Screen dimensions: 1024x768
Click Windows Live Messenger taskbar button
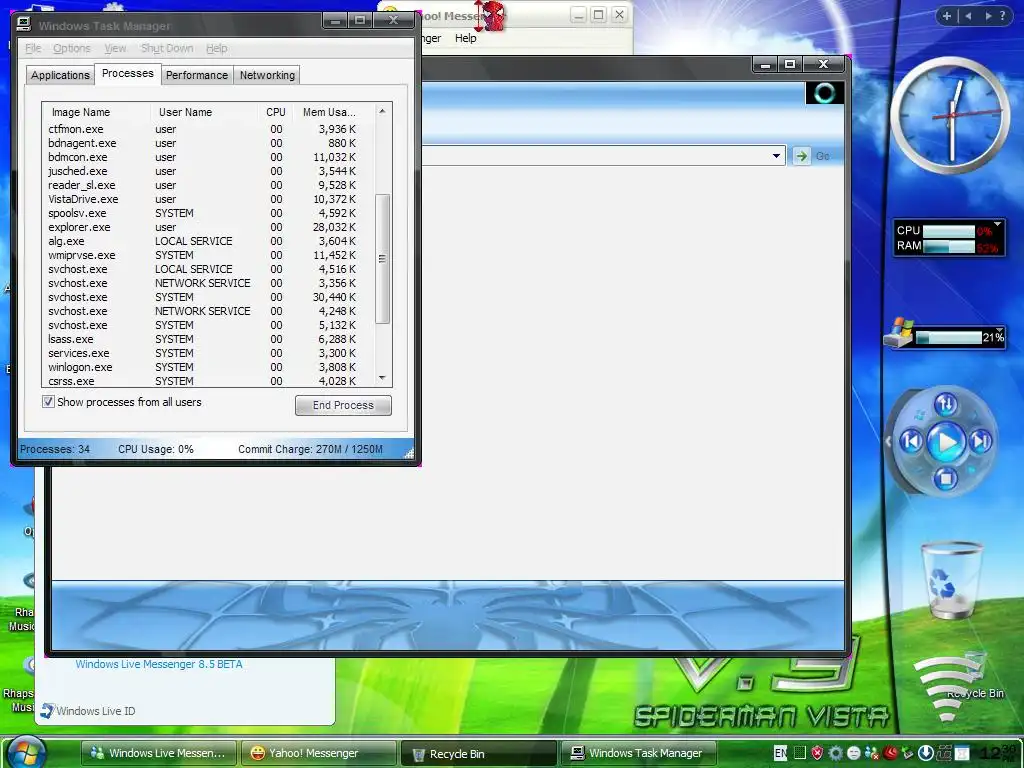(159, 753)
